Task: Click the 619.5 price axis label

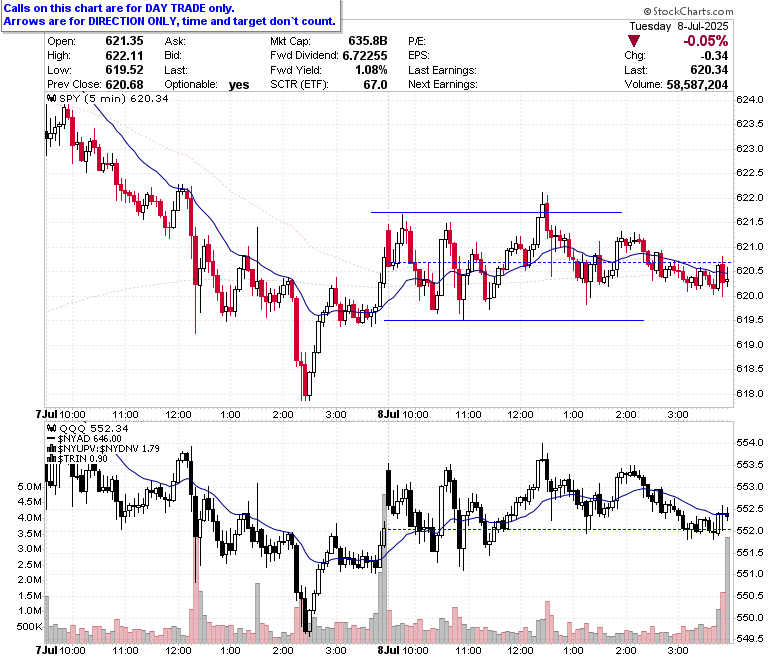Action: [749, 320]
